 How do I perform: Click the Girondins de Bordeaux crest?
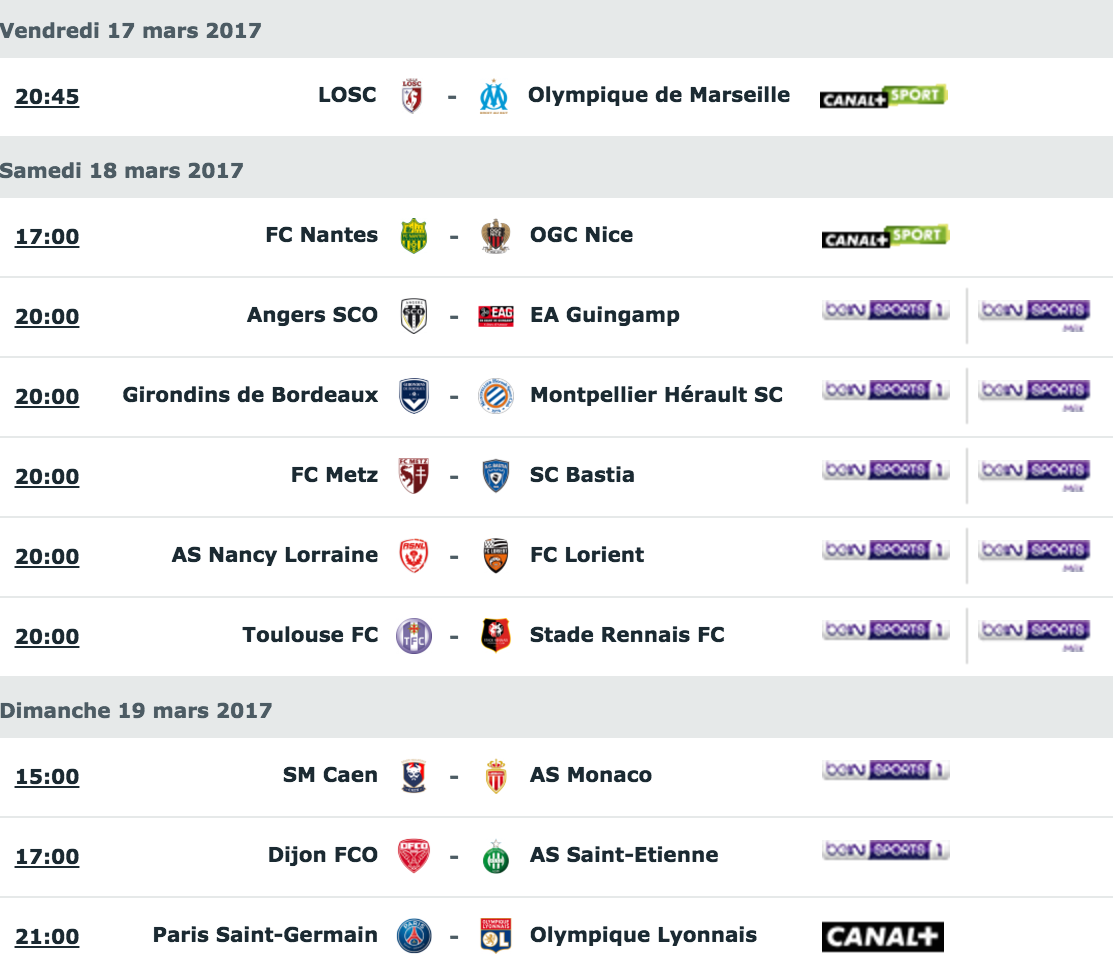tap(414, 396)
